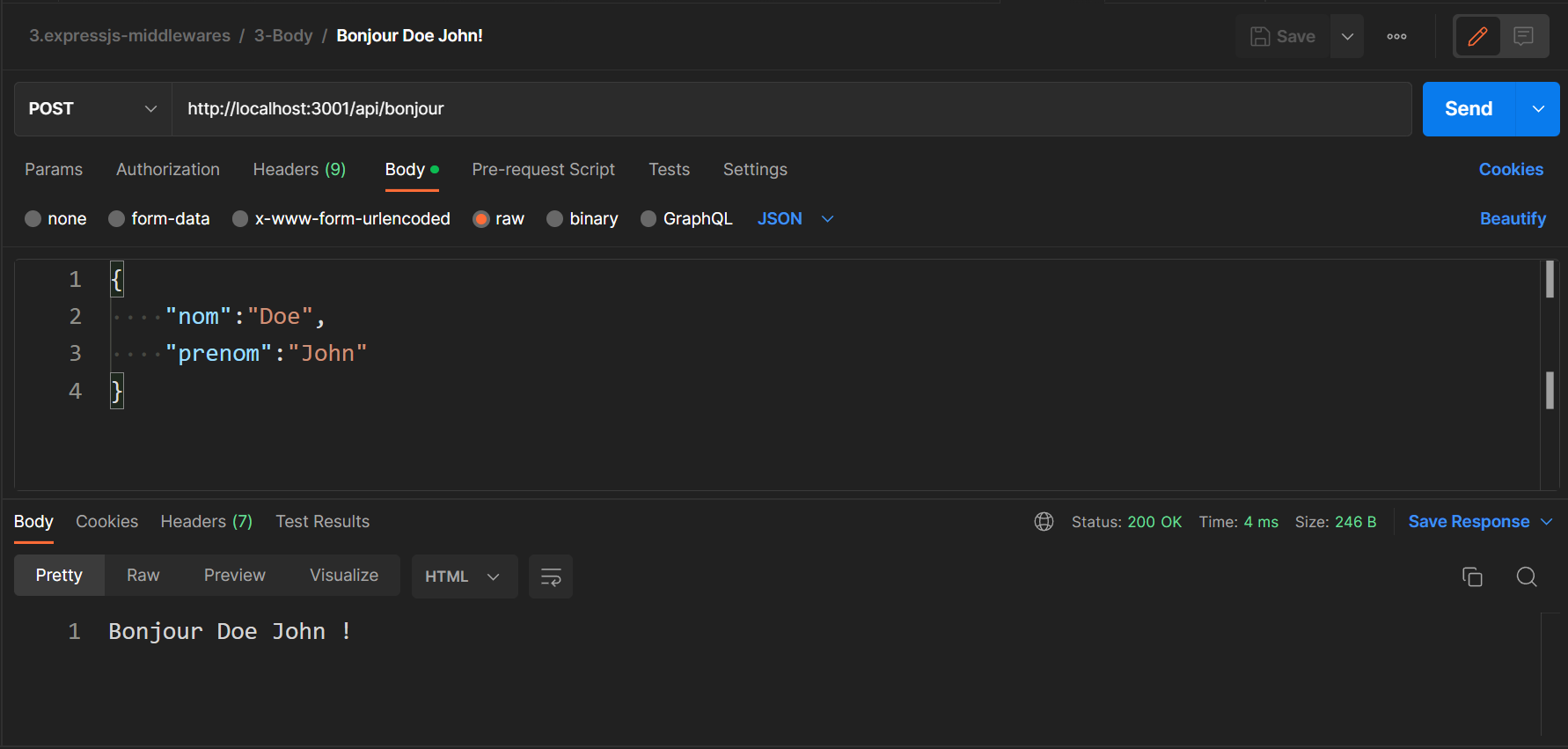Click the Beautify link
The image size is (1568, 749).
click(x=1513, y=219)
